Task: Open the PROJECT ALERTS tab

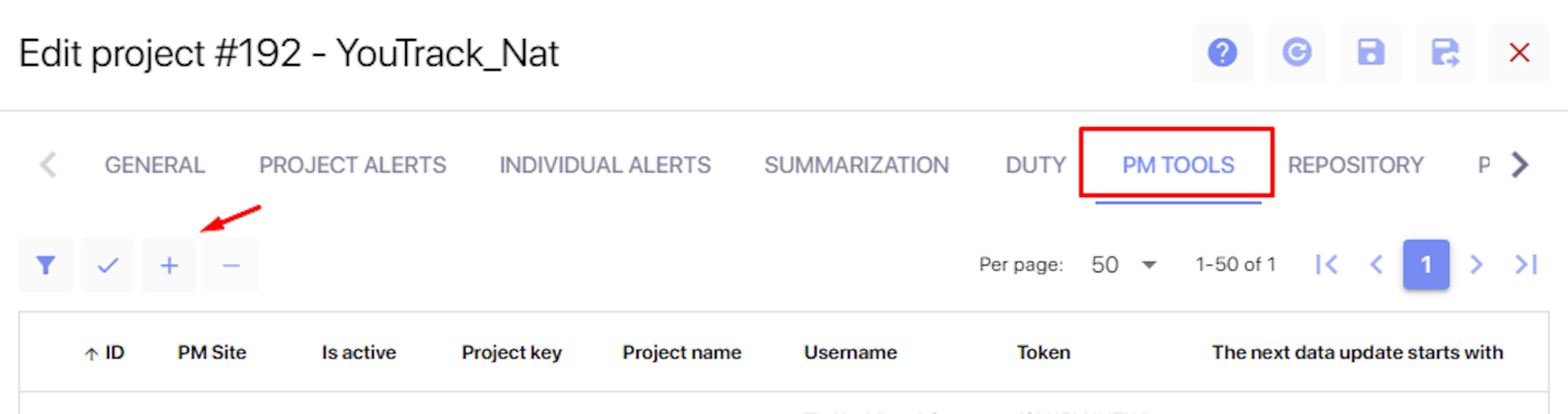Action: coord(353,165)
